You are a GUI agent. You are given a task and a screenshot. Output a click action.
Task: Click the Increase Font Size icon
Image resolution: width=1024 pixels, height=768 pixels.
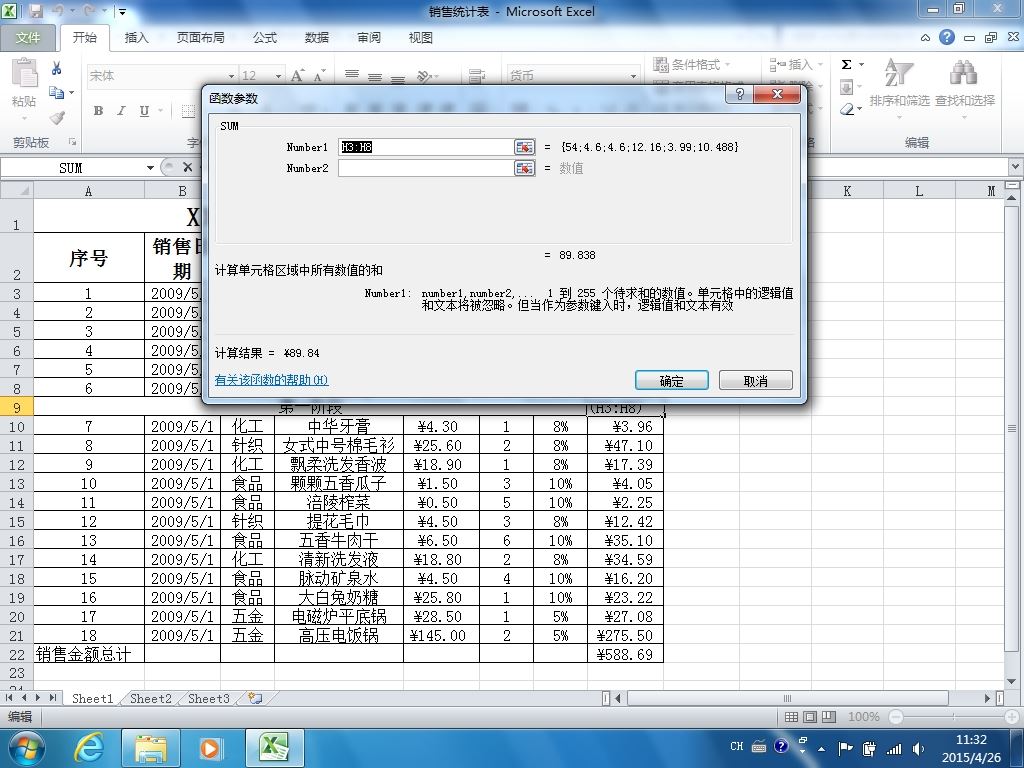[297, 76]
